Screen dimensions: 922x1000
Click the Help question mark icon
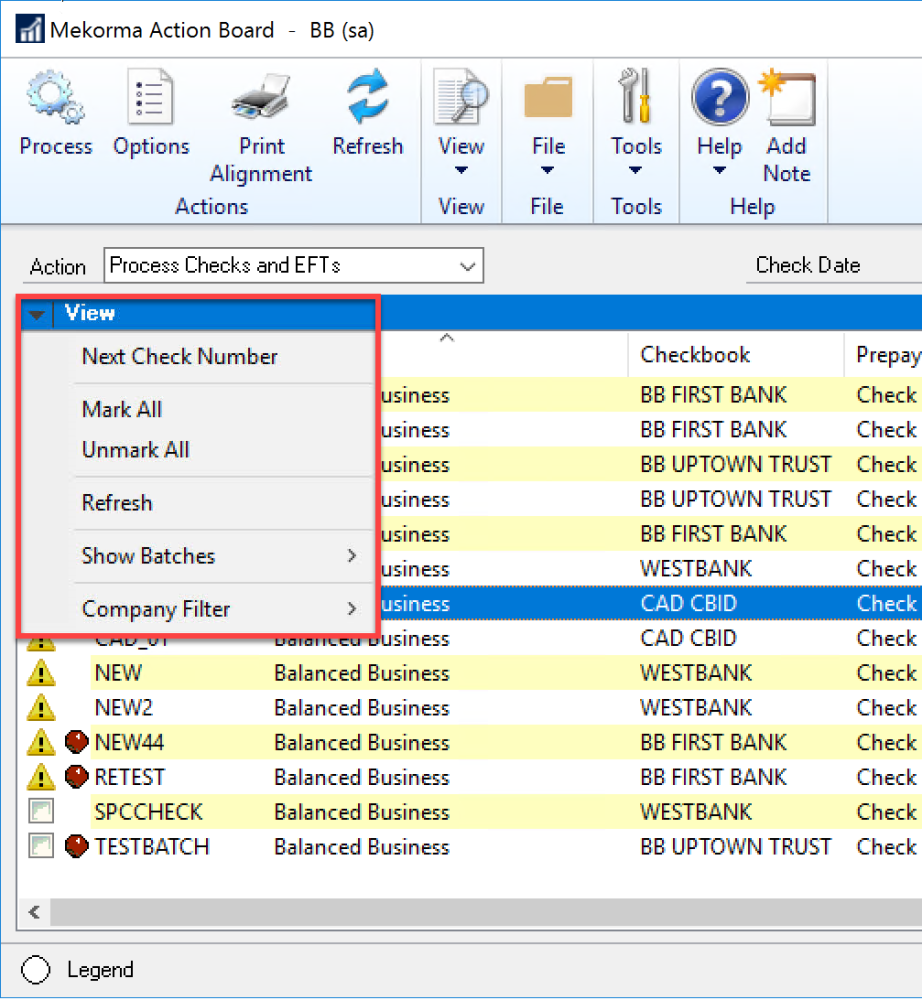click(x=720, y=97)
